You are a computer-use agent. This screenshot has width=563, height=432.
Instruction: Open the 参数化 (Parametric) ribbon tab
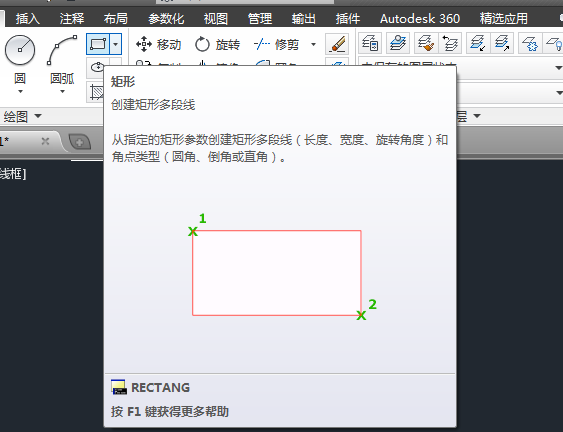(x=166, y=18)
